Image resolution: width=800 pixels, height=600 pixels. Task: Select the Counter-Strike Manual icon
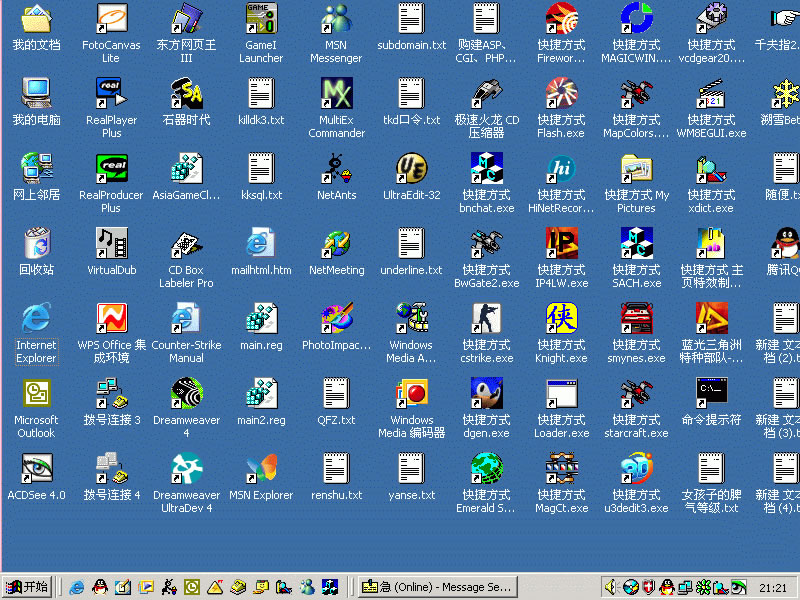click(186, 318)
